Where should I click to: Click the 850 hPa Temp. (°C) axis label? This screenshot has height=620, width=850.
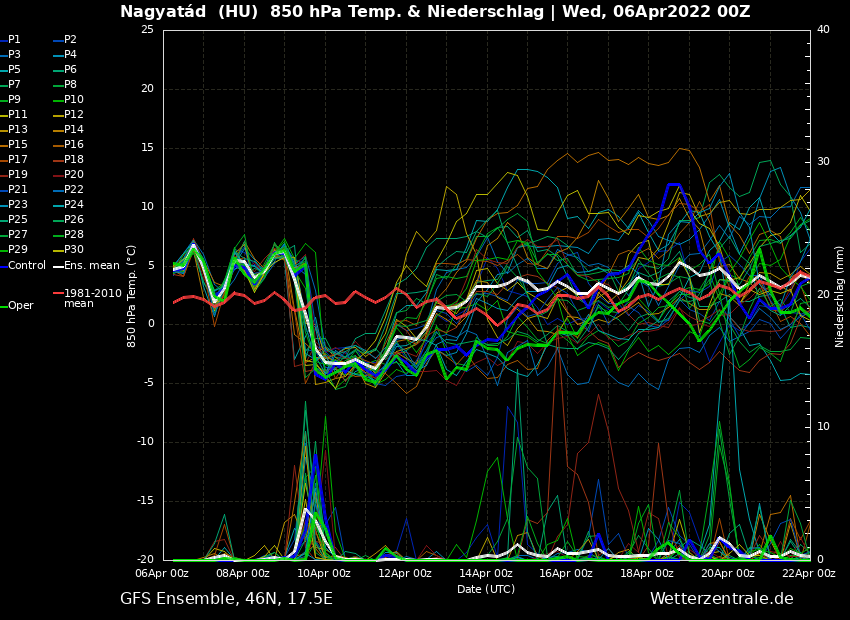(132, 296)
